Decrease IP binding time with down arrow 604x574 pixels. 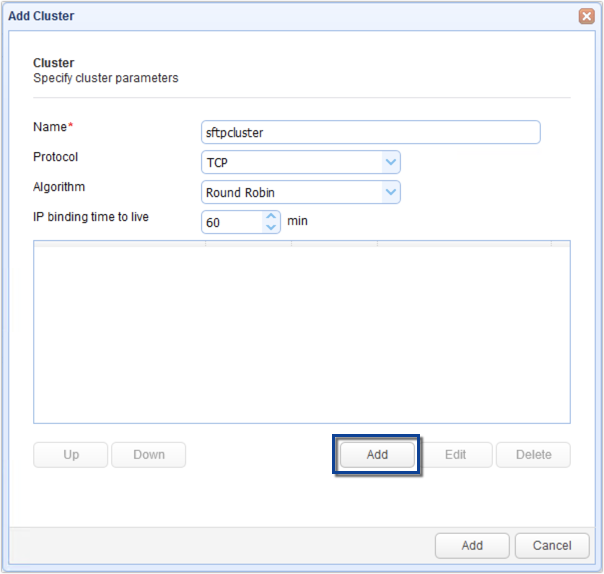click(x=270, y=227)
